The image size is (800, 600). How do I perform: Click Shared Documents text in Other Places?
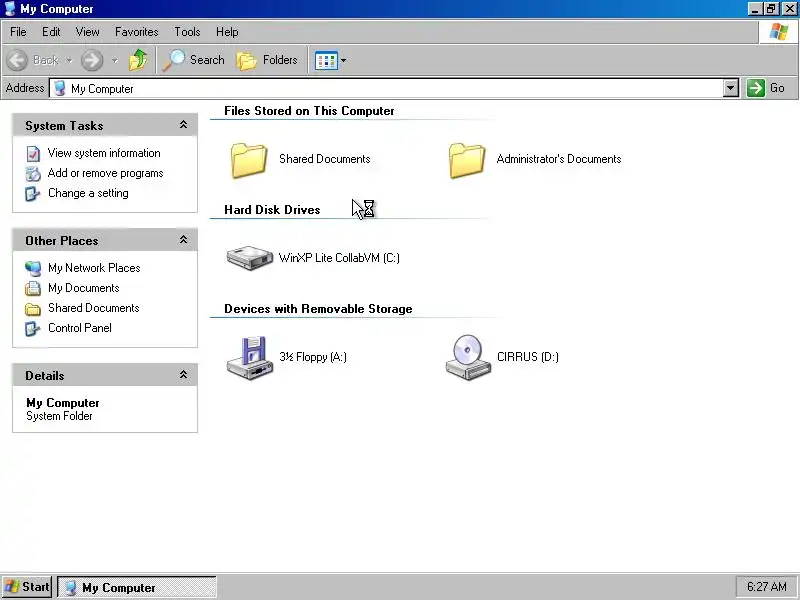click(x=93, y=308)
